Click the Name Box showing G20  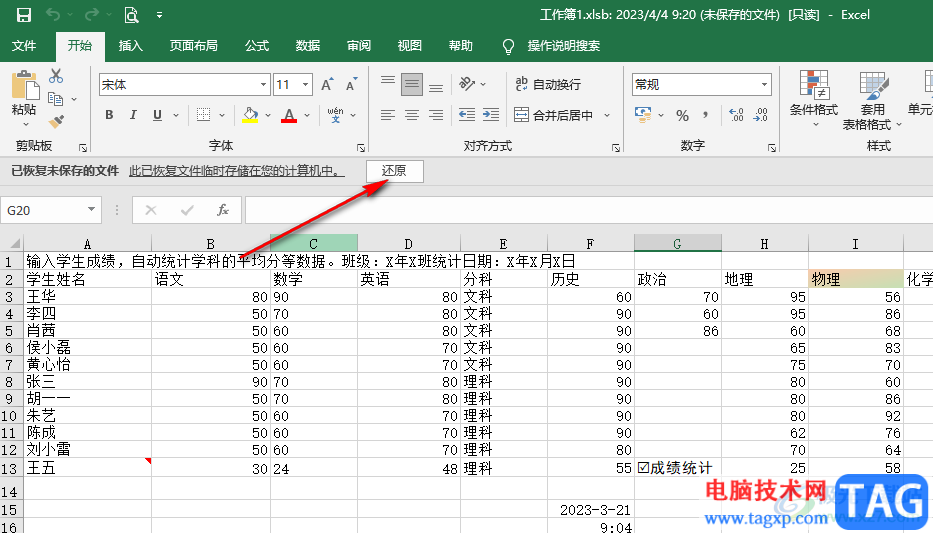coord(51,210)
